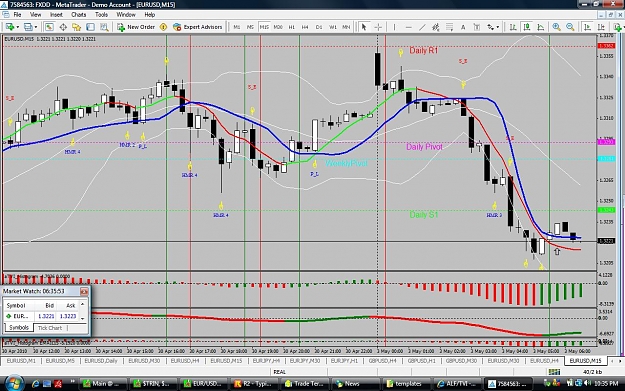The image size is (625, 391).
Task: Select the equidistant channel tool
Action: point(436,27)
